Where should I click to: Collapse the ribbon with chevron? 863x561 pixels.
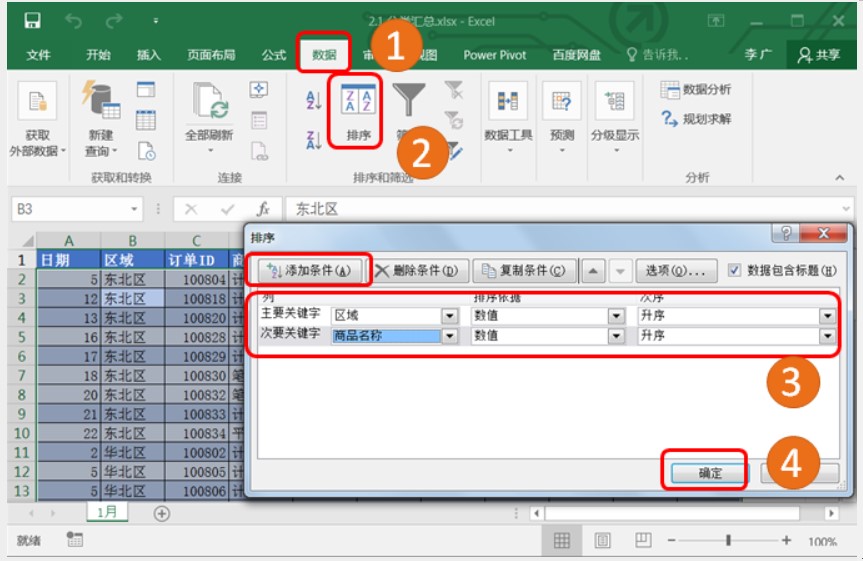pos(839,177)
